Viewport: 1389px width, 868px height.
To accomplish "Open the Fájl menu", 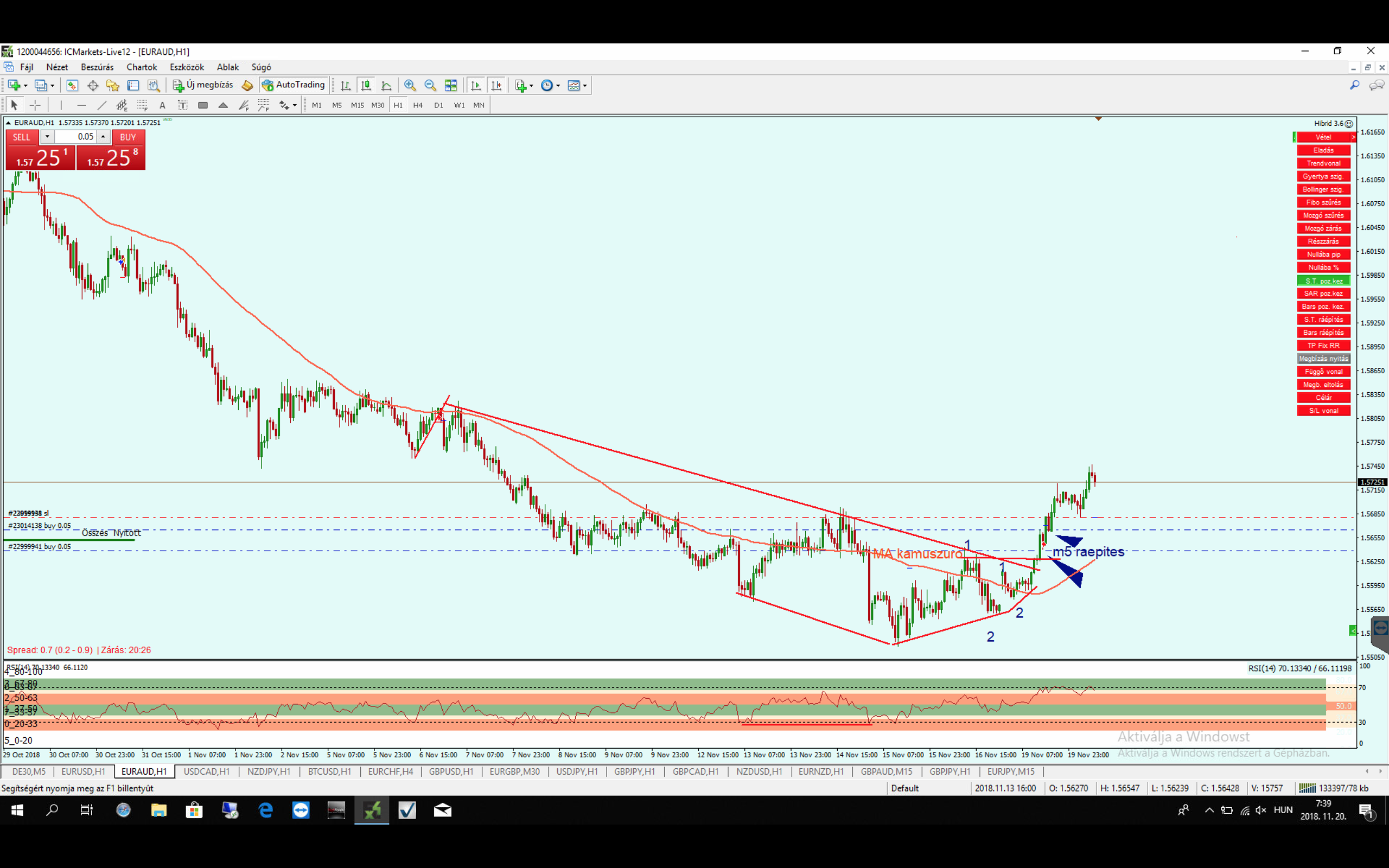I will 27,67.
